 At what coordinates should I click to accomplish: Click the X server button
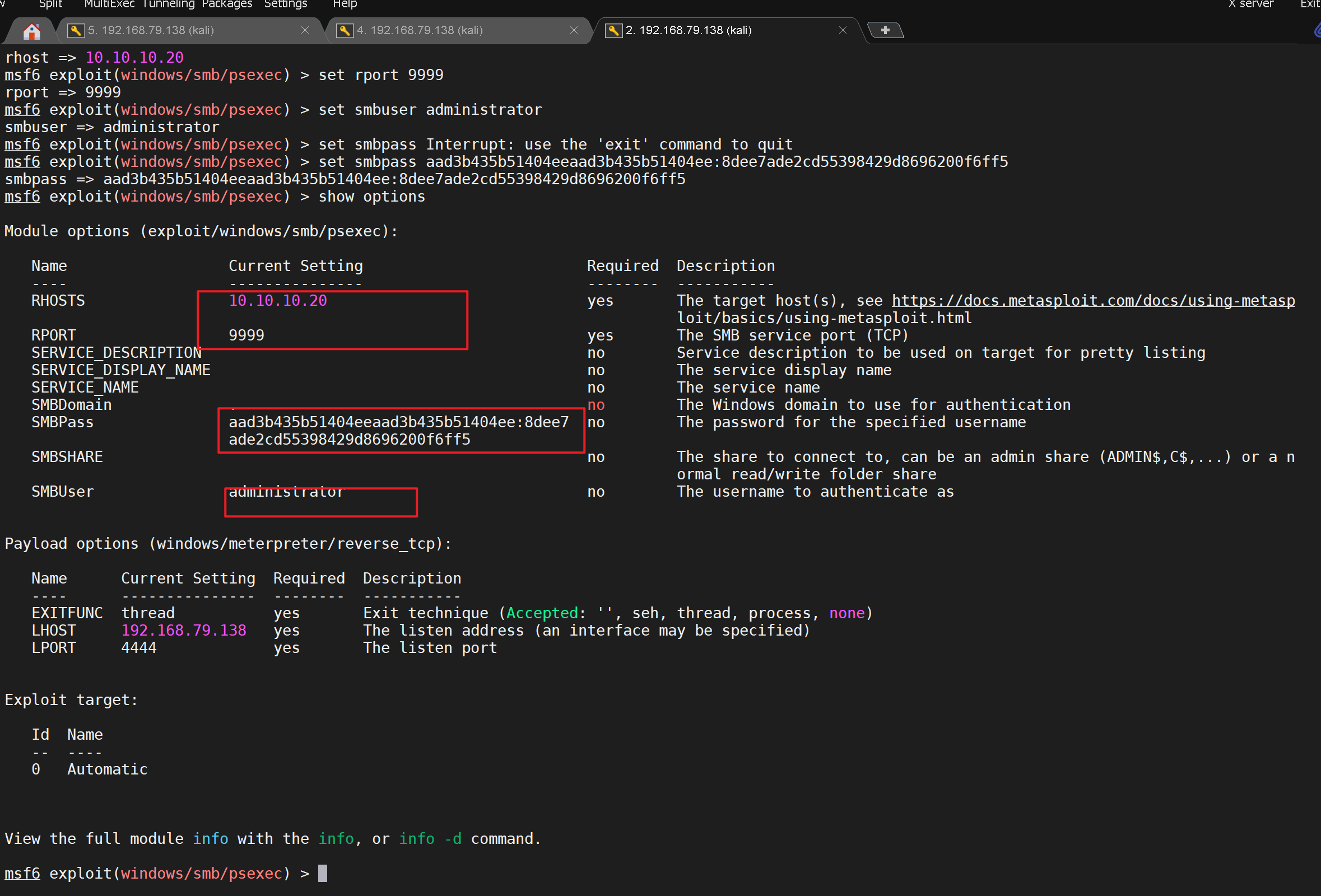(1250, 4)
